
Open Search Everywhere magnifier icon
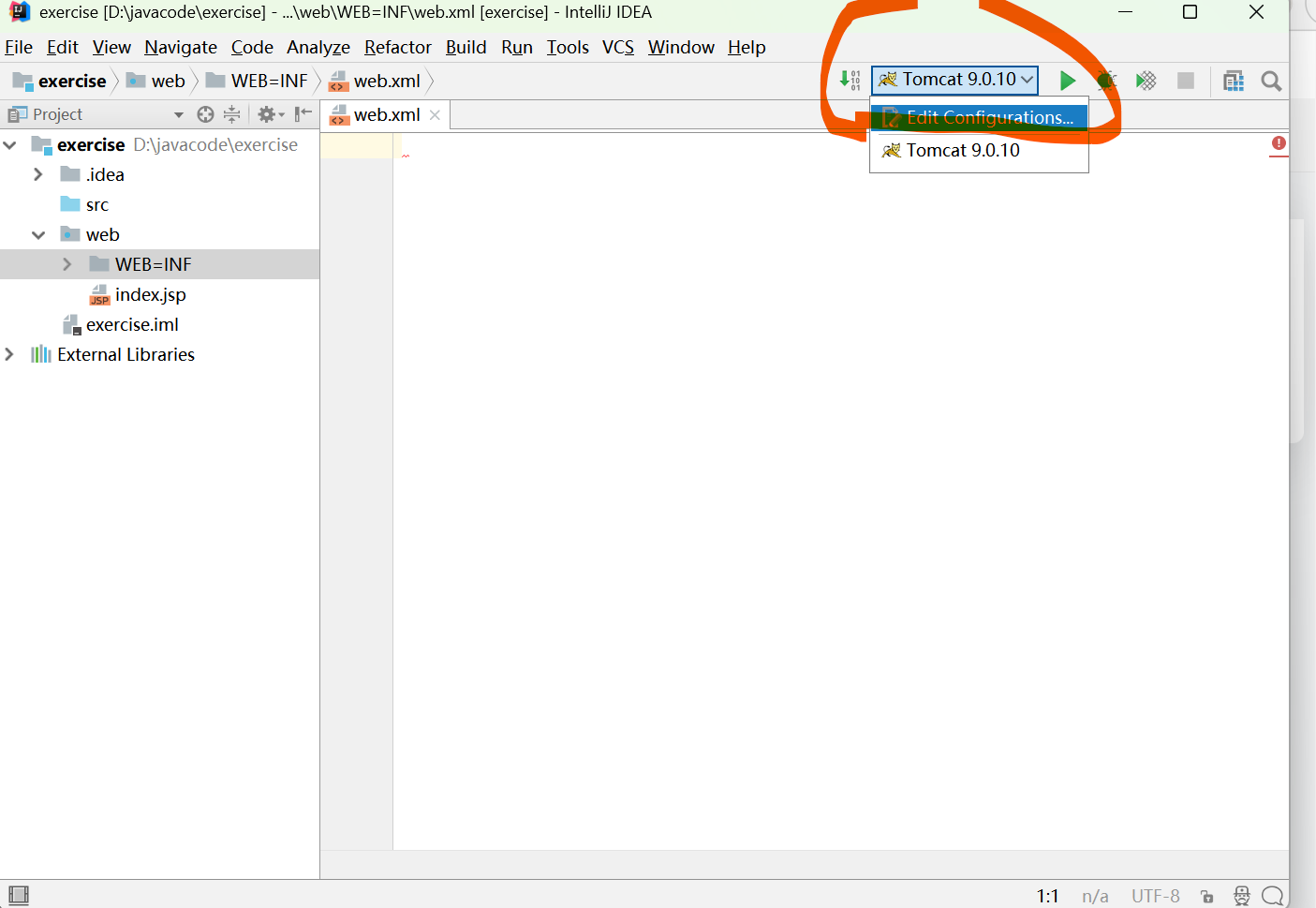point(1271,81)
